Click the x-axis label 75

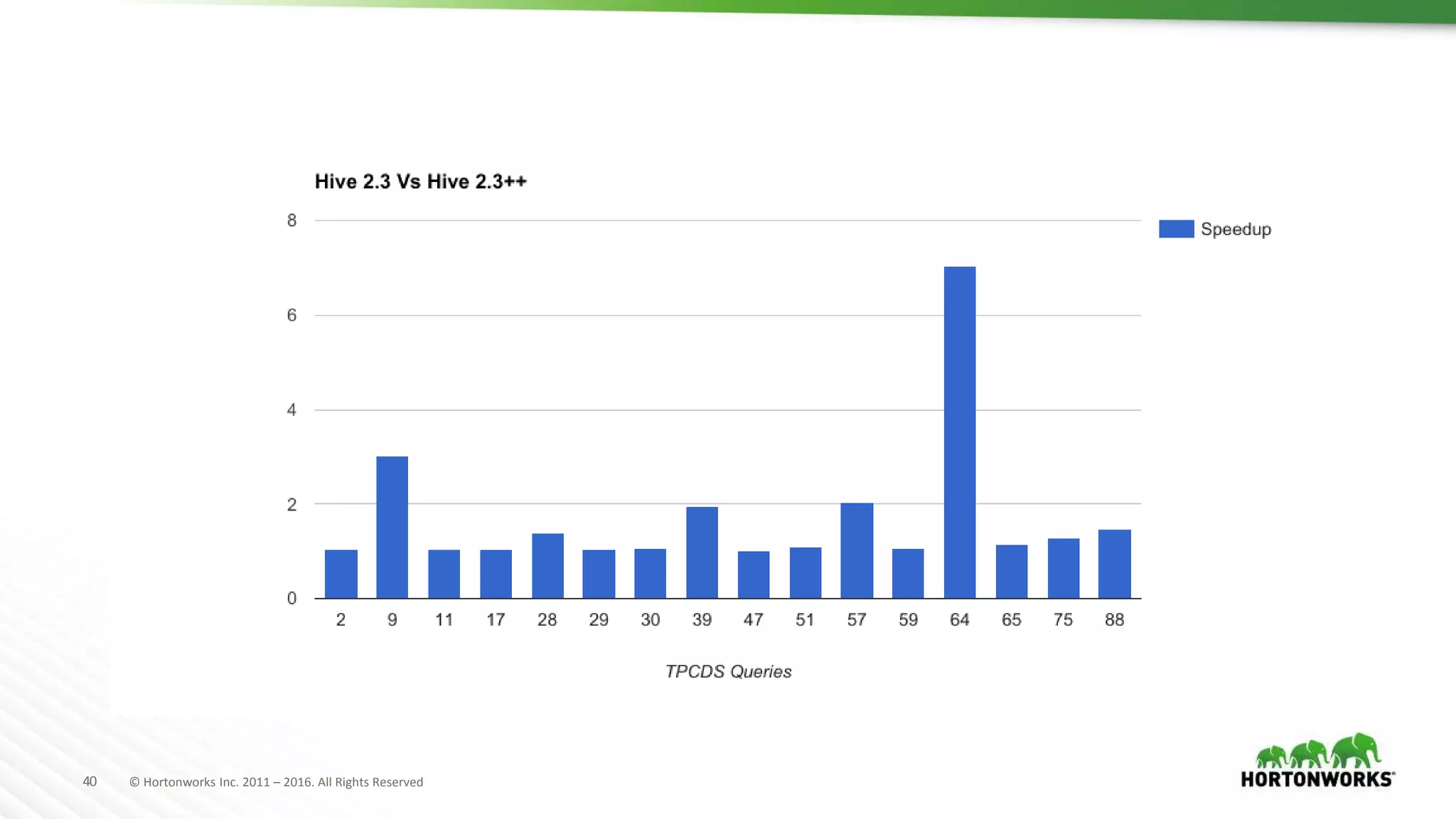click(1063, 620)
